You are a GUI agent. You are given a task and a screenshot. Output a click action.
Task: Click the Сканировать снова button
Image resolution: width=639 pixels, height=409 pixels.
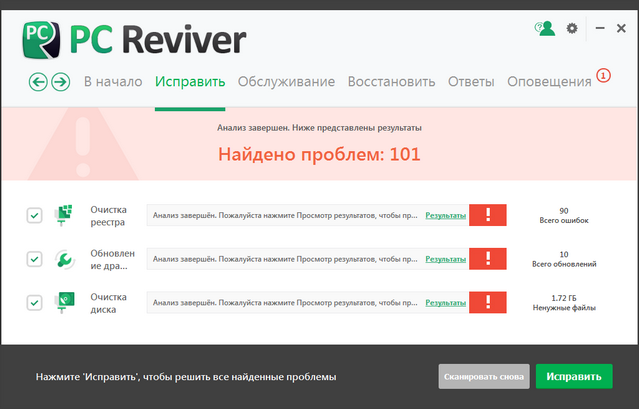[x=484, y=376]
